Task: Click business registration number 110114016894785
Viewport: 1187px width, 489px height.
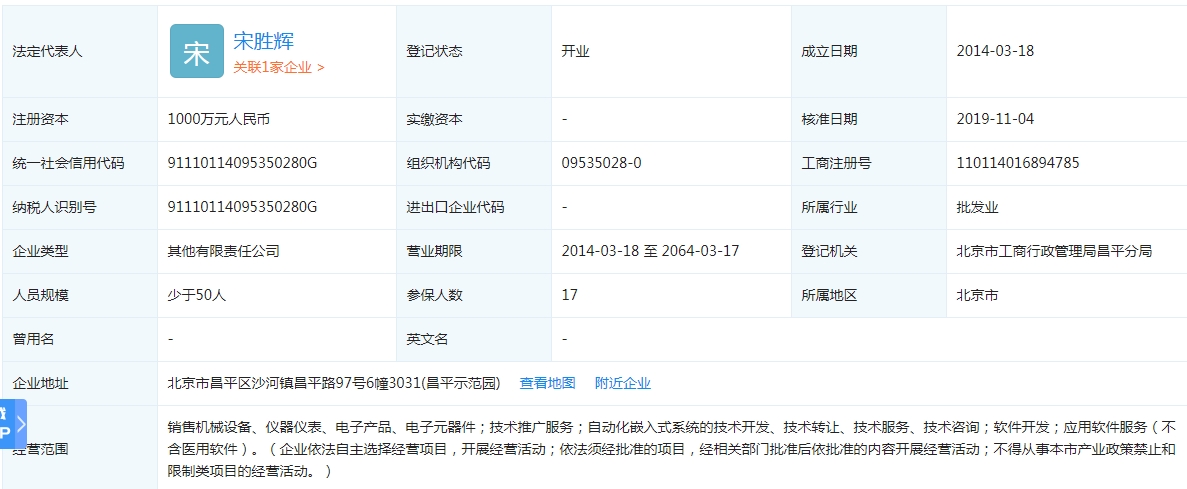Action: click(1017, 163)
